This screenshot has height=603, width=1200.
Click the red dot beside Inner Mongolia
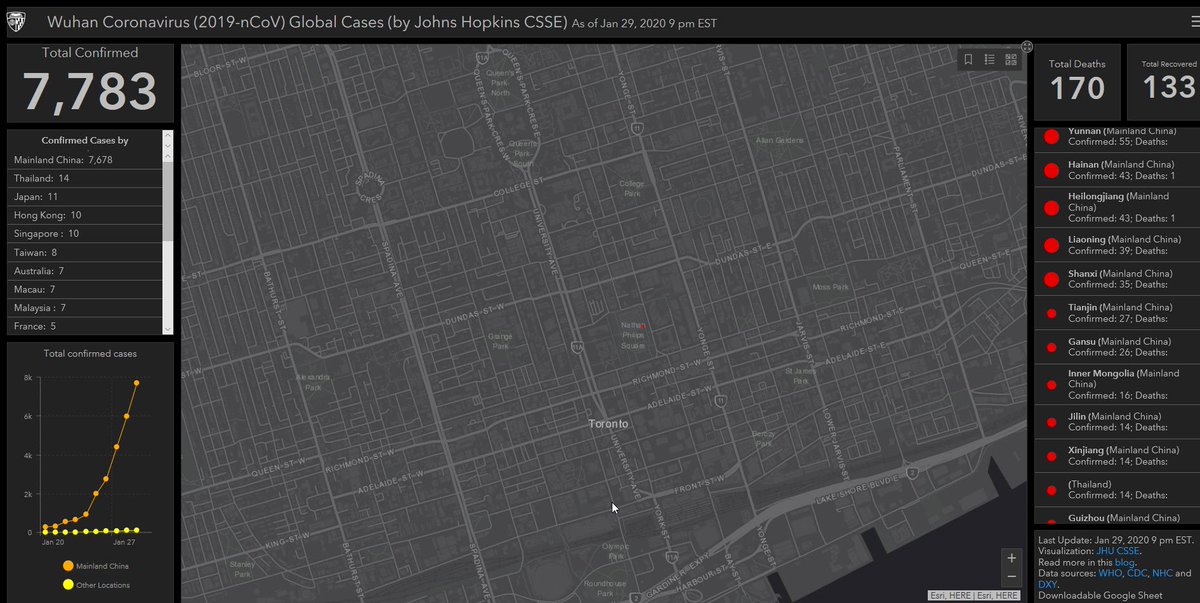pyautogui.click(x=1051, y=384)
